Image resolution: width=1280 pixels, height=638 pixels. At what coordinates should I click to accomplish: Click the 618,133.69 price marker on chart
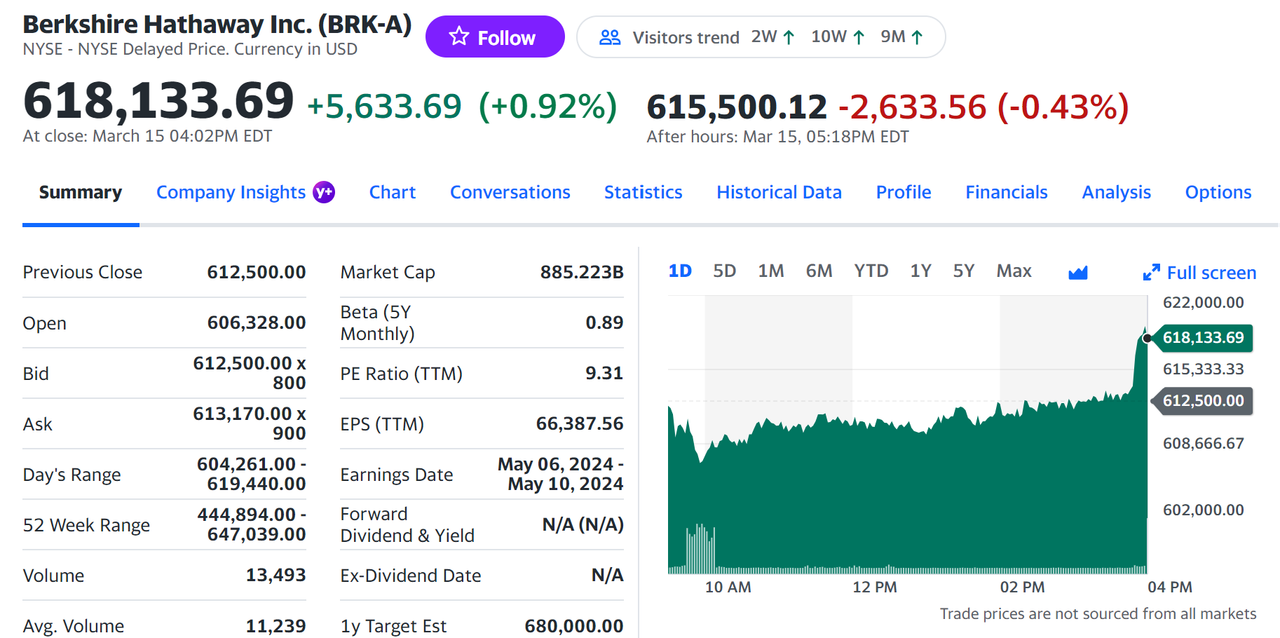pyautogui.click(x=1201, y=338)
